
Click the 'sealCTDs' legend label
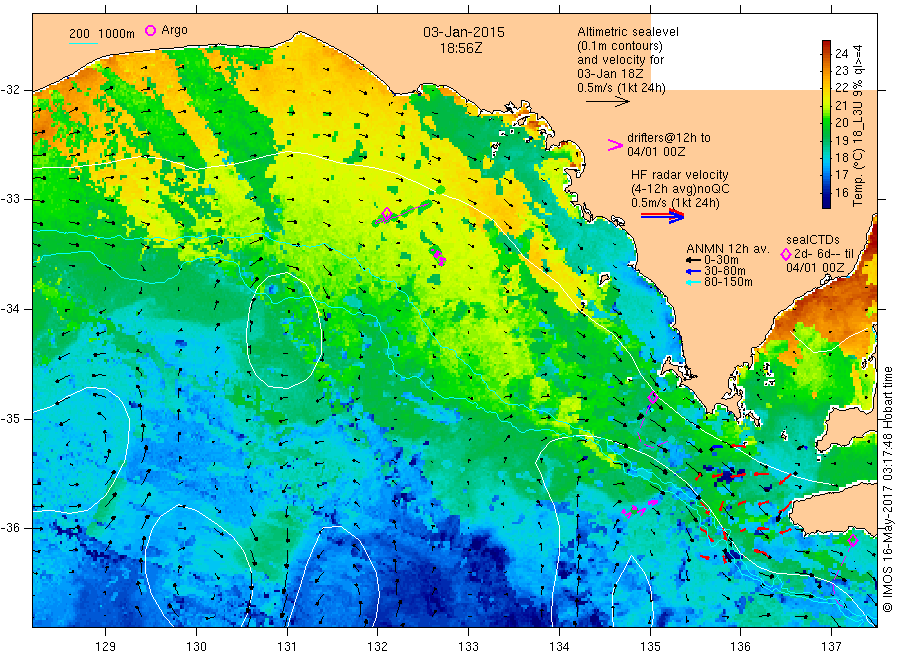pos(813,240)
